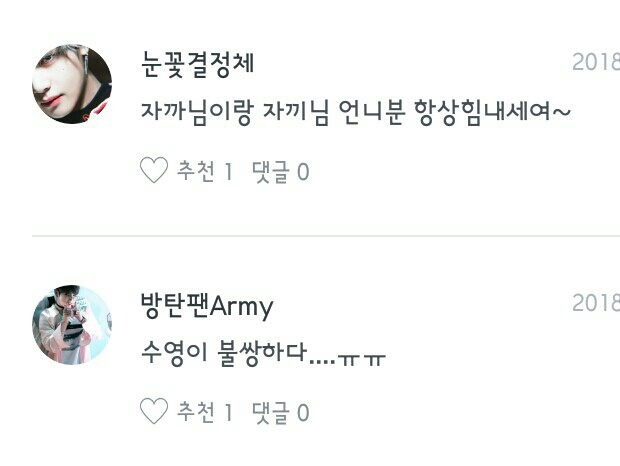Open 눈꽃결정체's profile picture
The height and width of the screenshot is (466, 620).
[72, 84]
